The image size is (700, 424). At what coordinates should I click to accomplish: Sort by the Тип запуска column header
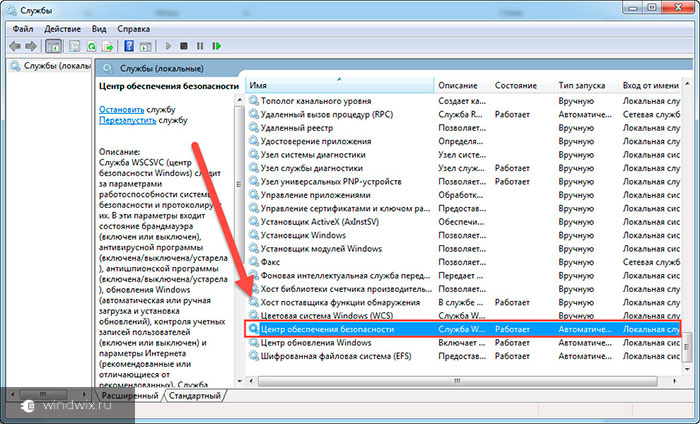(x=586, y=85)
